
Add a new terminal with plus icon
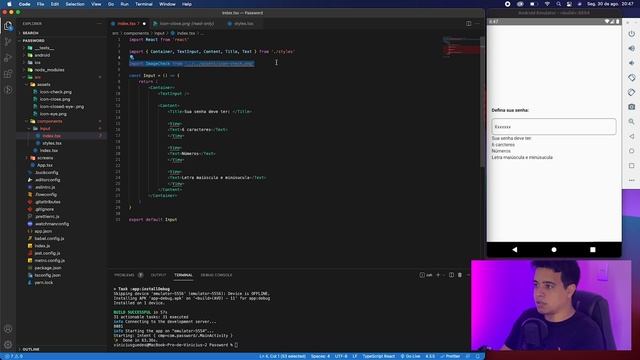[438, 275]
